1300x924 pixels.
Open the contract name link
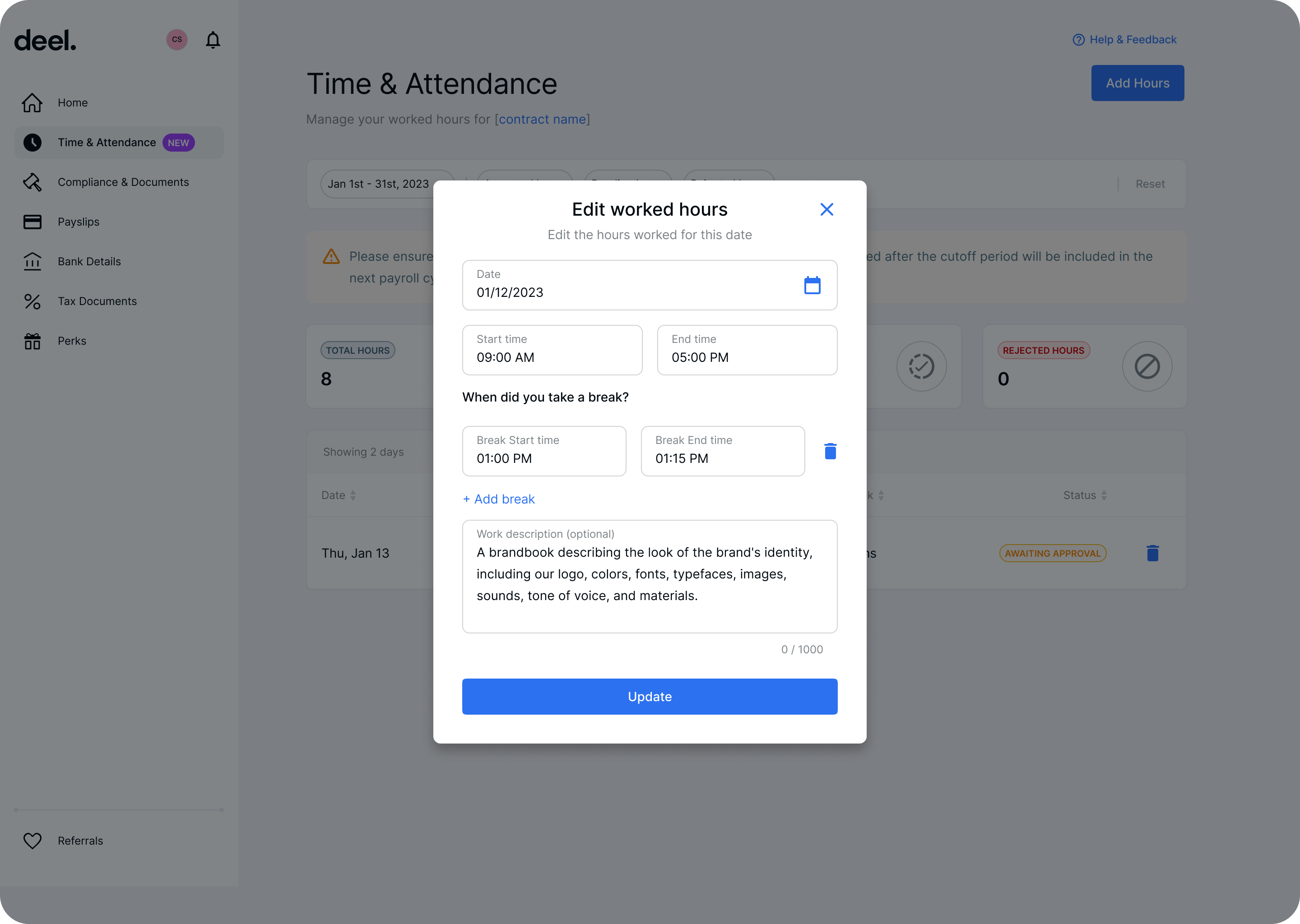(543, 120)
